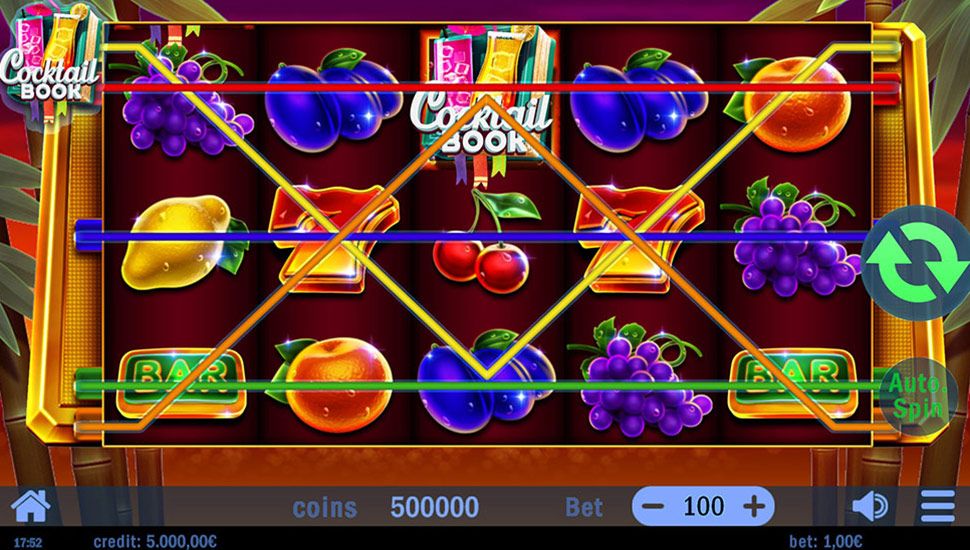
Task: Start Auto Spin mode
Action: [x=918, y=397]
